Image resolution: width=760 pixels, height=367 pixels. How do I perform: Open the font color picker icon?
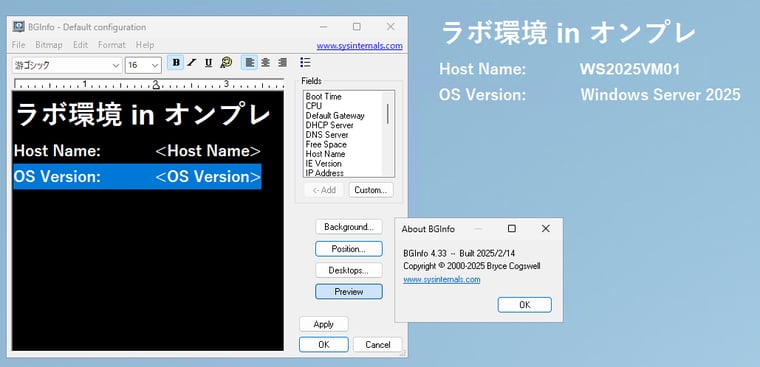pos(226,63)
